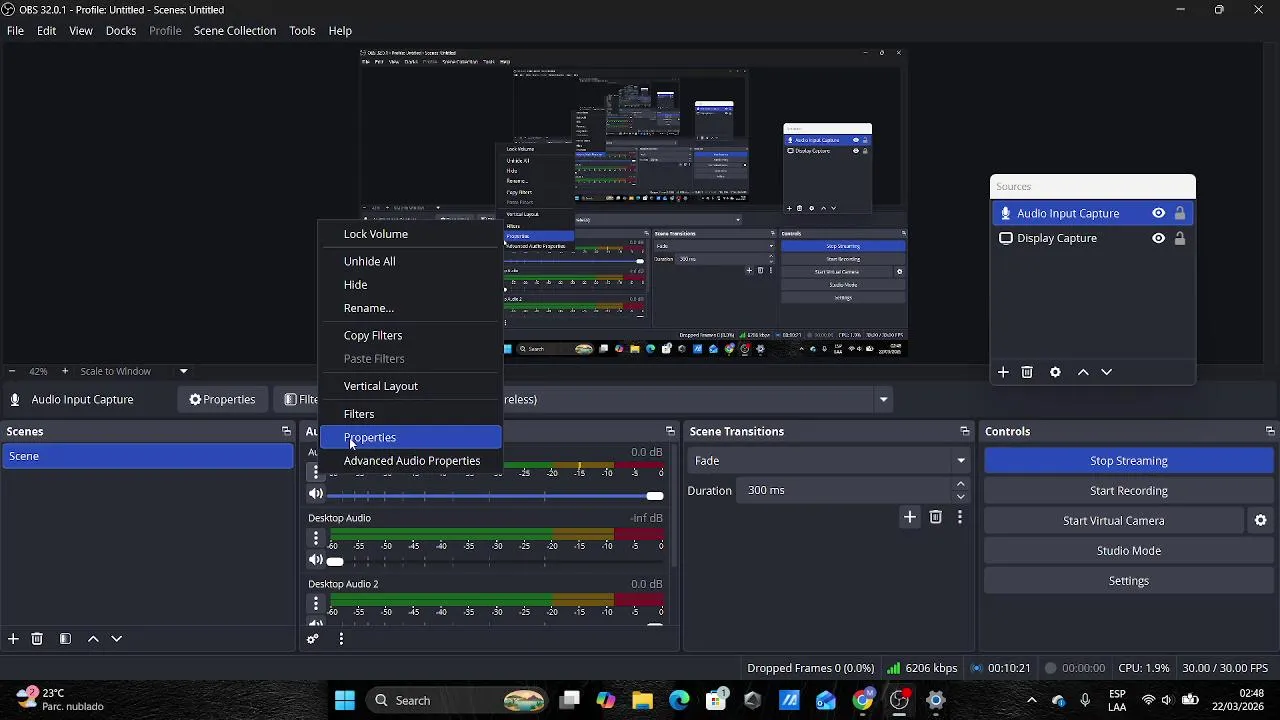This screenshot has height=720, width=1280.
Task: Open options dots for the Desktop Audio channel
Action: 316,538
